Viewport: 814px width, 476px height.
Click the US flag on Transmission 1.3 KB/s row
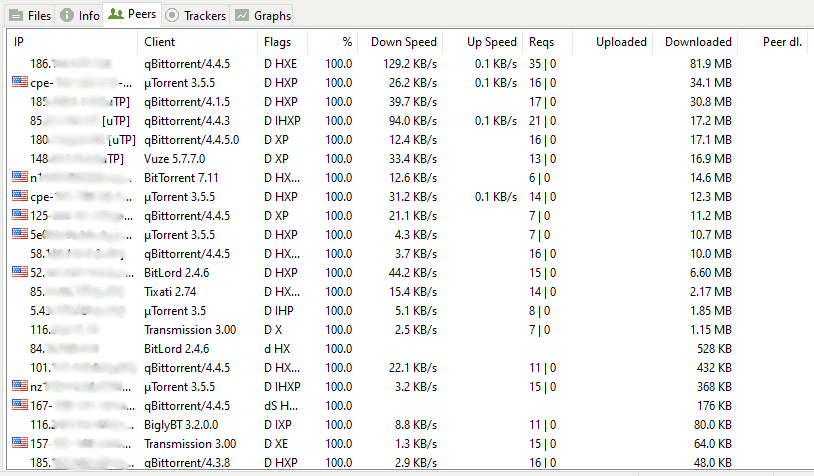click(x=20, y=443)
